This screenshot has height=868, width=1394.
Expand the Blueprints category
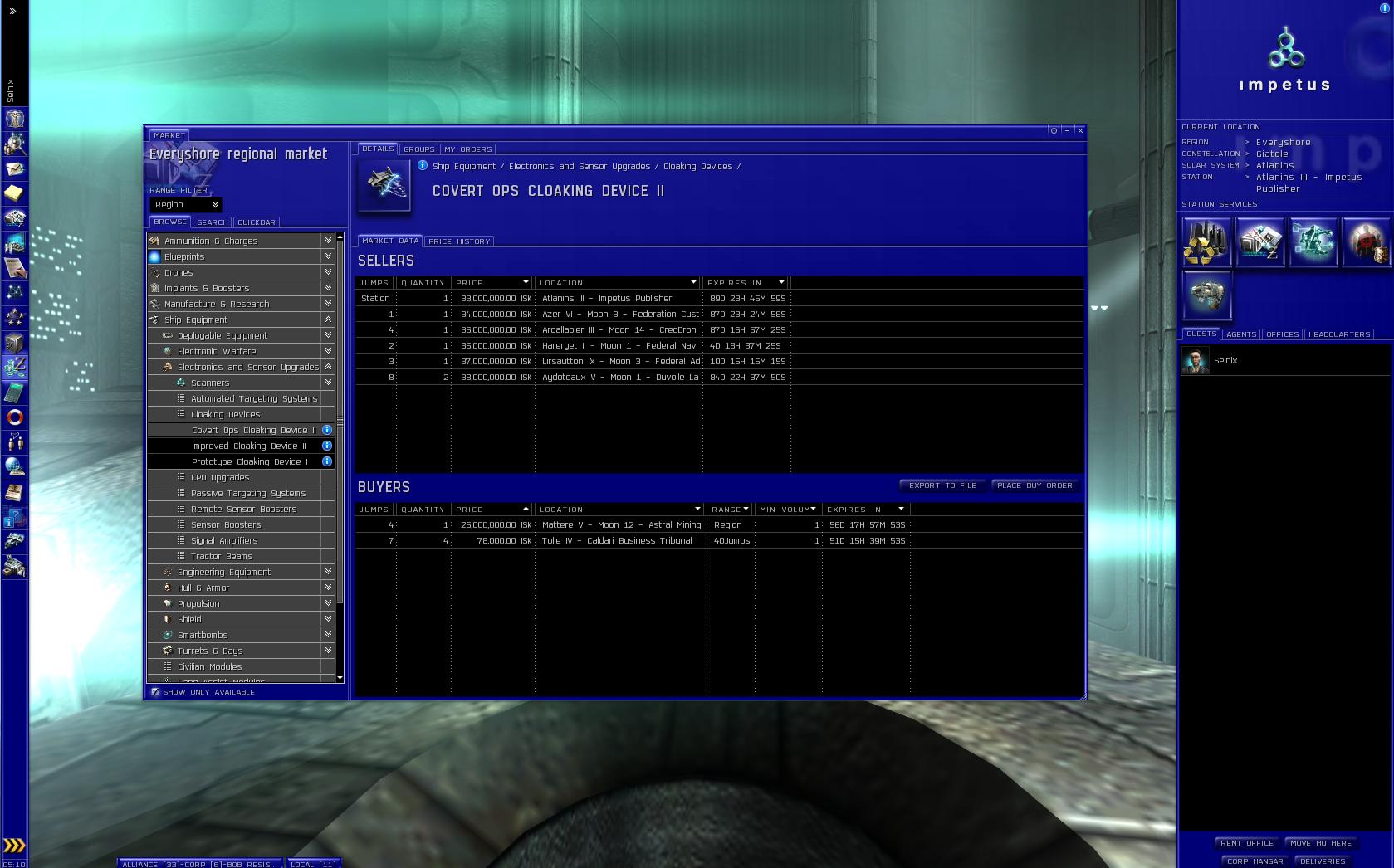pyautogui.click(x=328, y=256)
